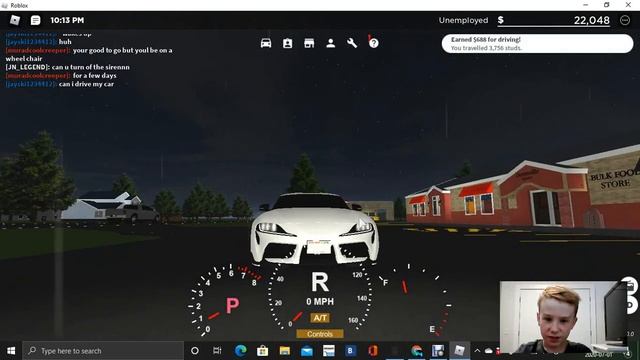Click the R gear indicator
This screenshot has height=360, width=640.
click(320, 282)
